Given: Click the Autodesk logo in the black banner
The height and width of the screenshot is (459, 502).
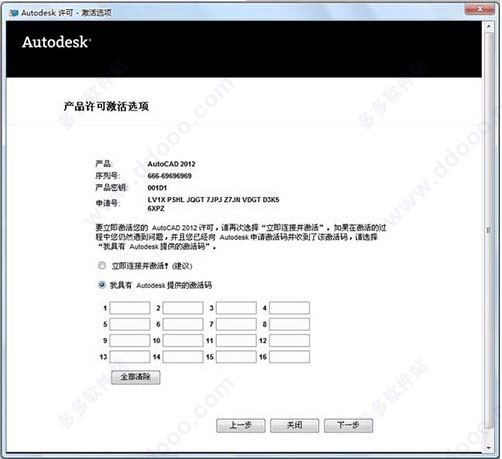Looking at the screenshot, I should (x=56, y=42).
